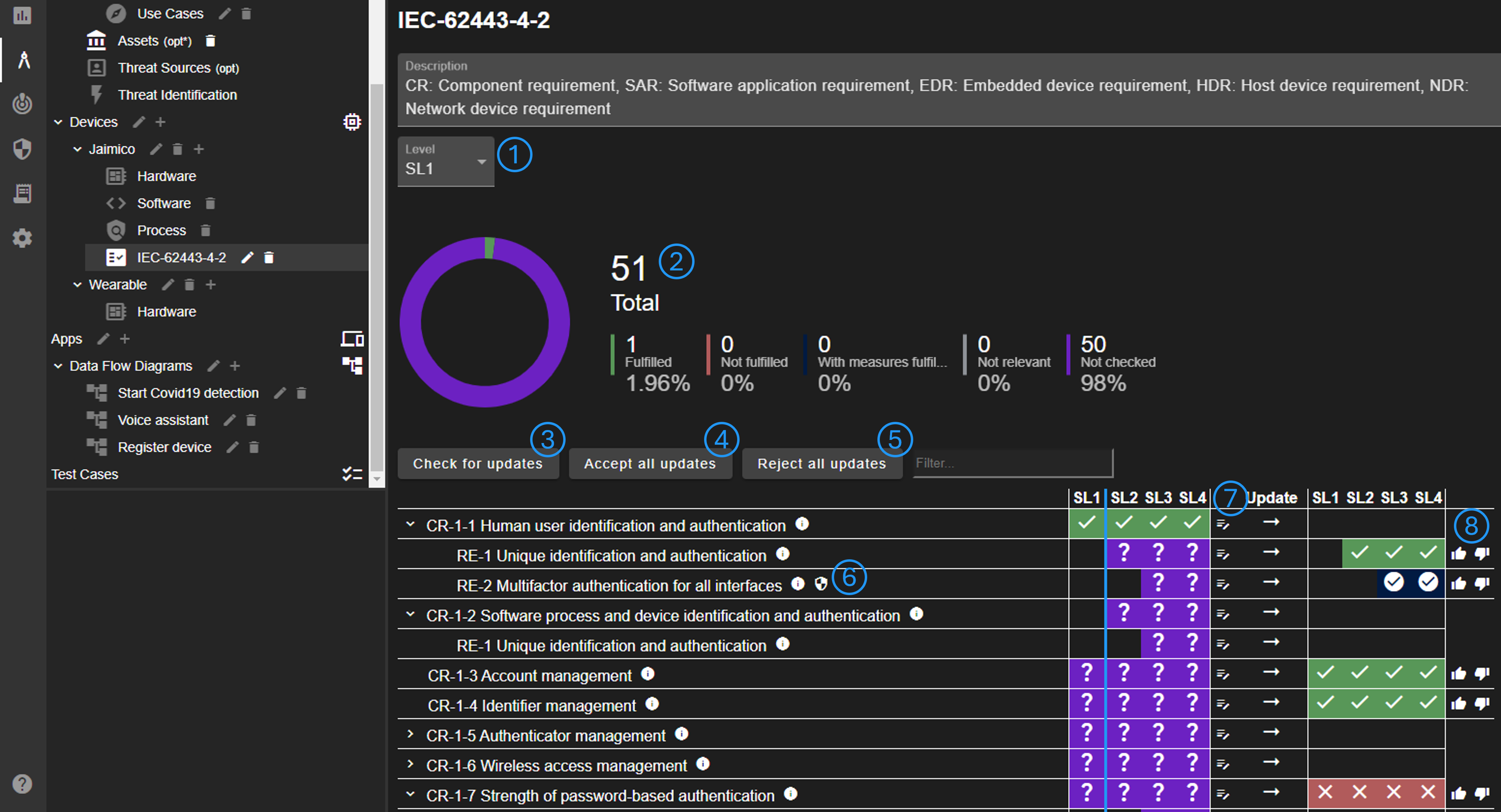Show info for CR-1-1 Human user identification
This screenshot has width=1501, height=812.
802,524
